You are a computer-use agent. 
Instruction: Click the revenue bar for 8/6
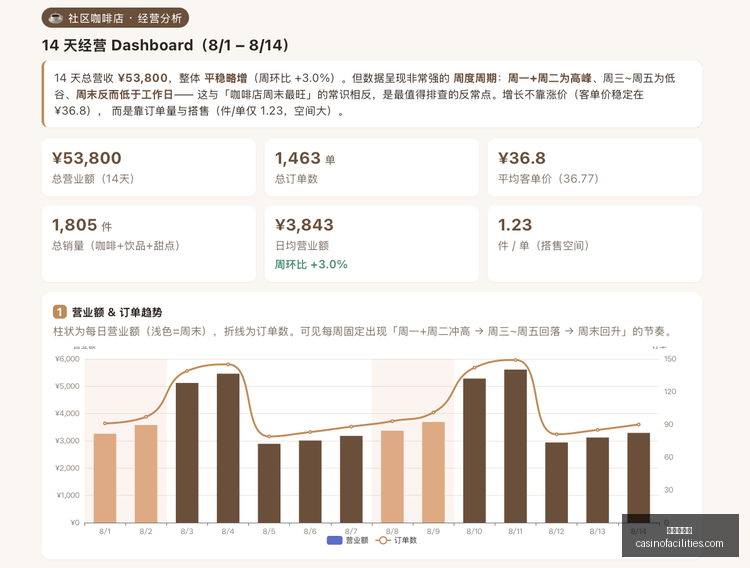tap(310, 481)
